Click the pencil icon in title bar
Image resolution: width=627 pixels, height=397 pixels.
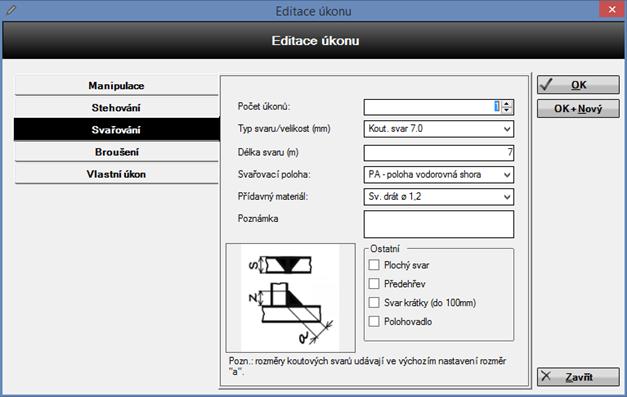tap(11, 10)
